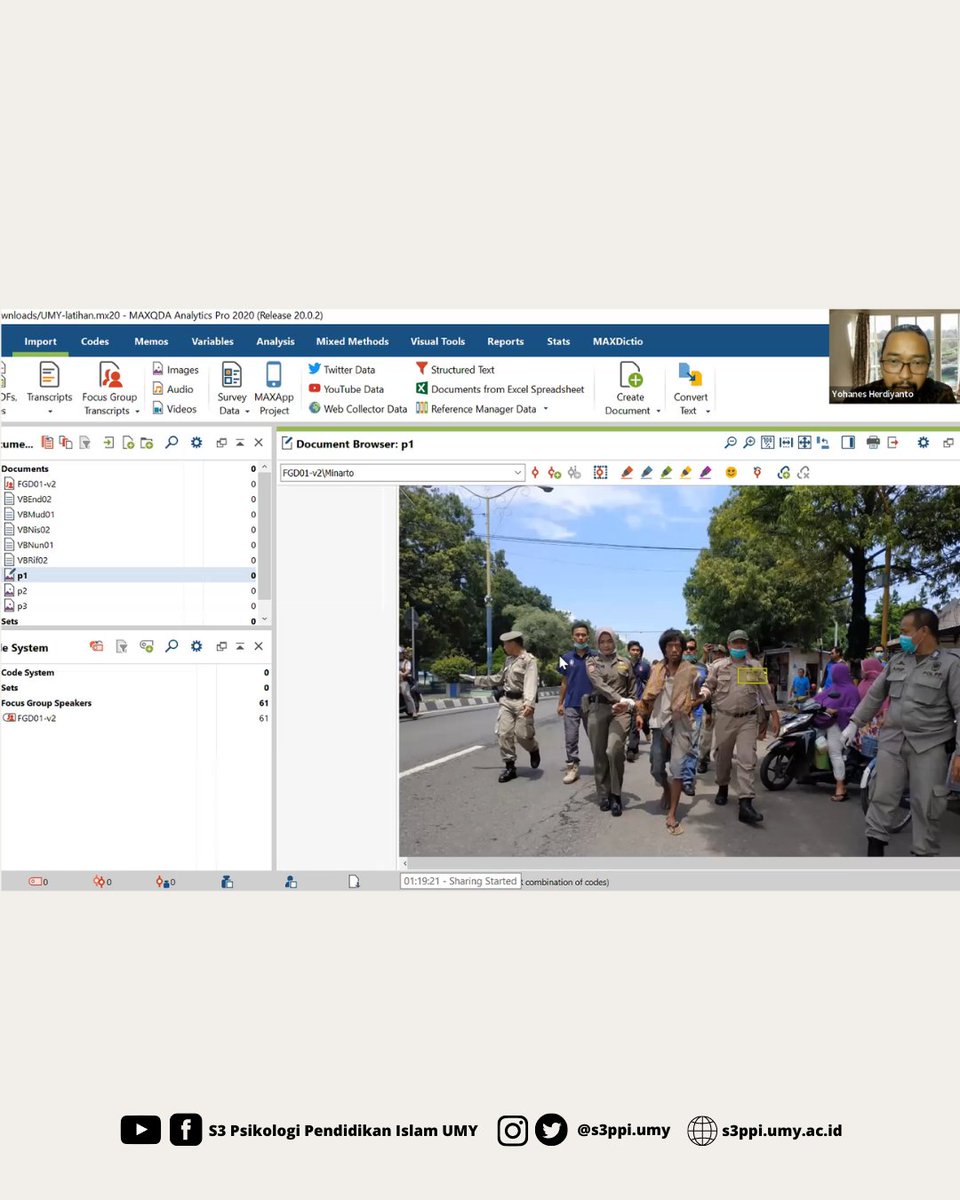
Task: Open the MAXDictio tab
Action: click(617, 341)
